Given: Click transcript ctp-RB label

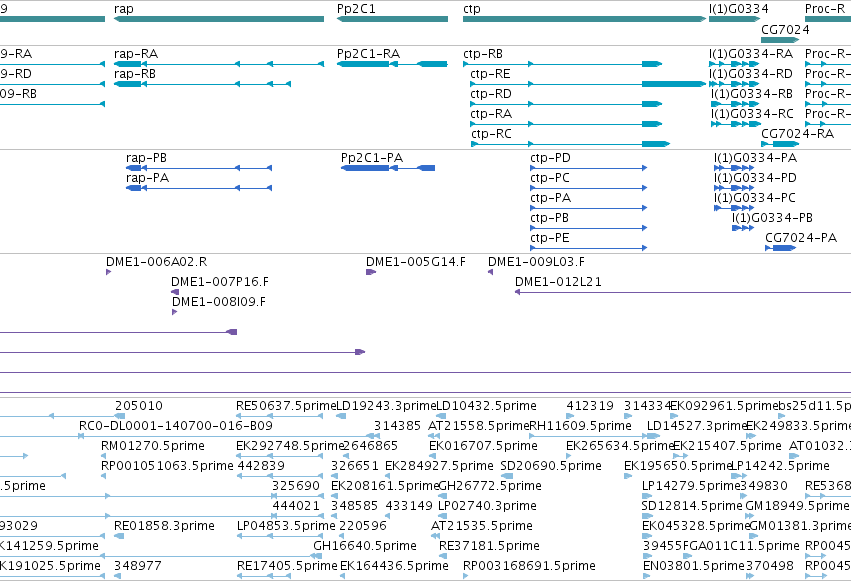Looking at the screenshot, I should coord(483,54).
